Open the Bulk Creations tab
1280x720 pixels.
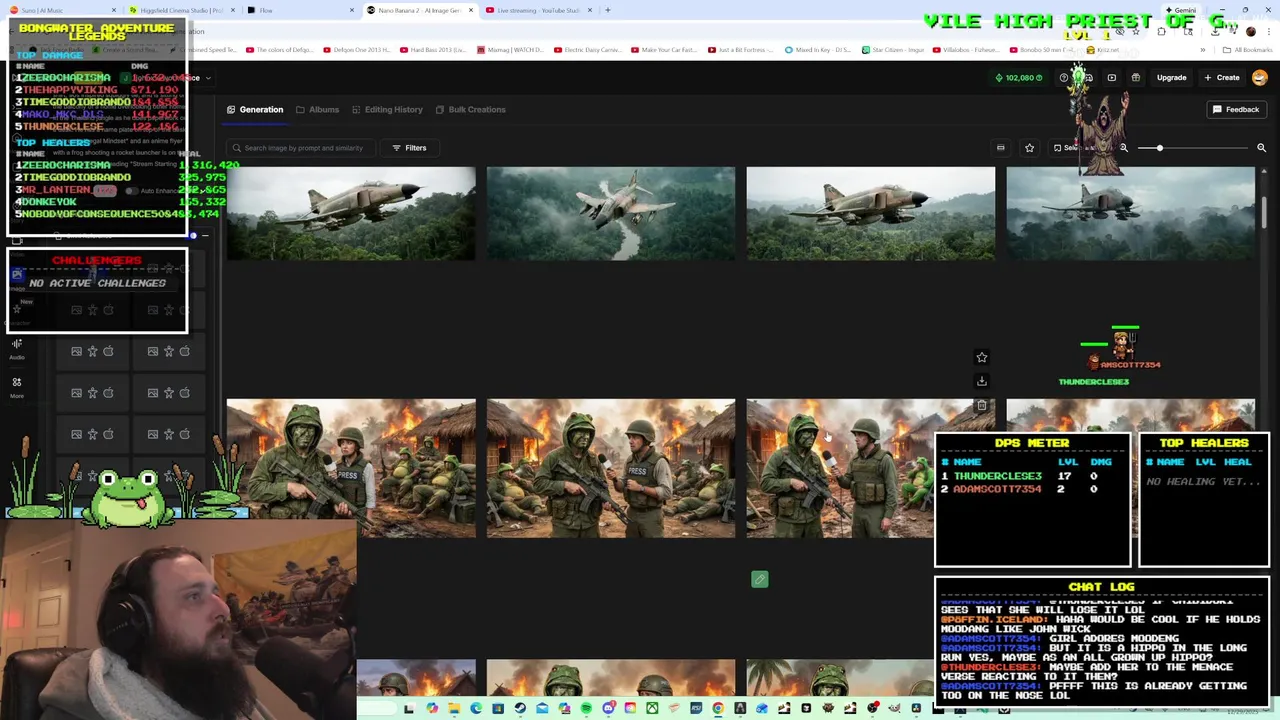[470, 109]
